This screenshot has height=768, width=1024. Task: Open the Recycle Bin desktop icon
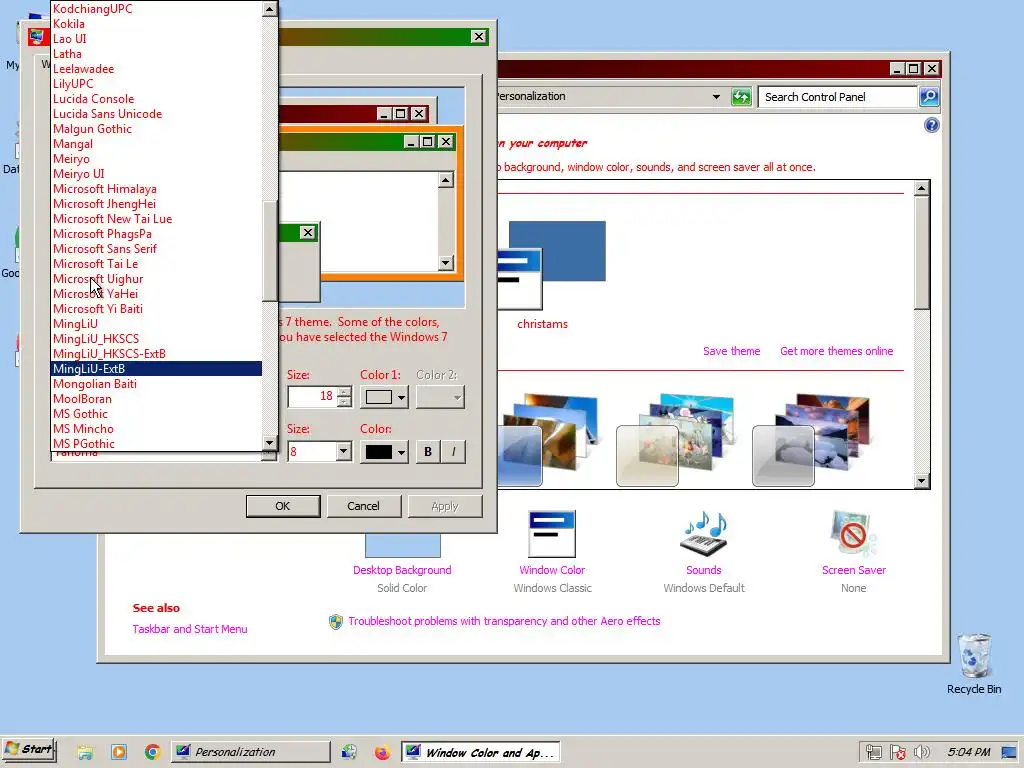pyautogui.click(x=974, y=656)
